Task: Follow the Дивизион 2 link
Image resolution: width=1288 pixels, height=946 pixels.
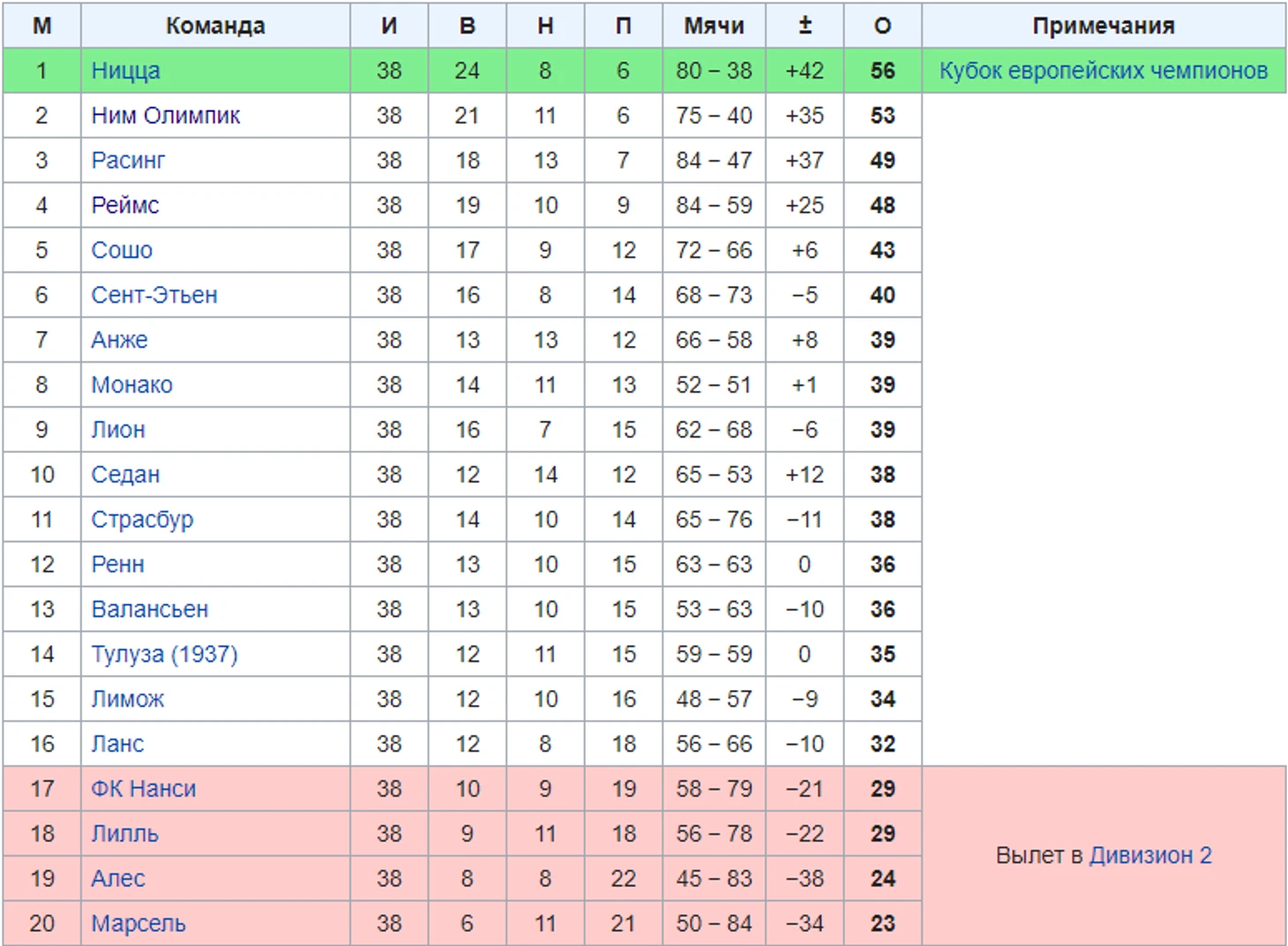Action: click(1150, 855)
